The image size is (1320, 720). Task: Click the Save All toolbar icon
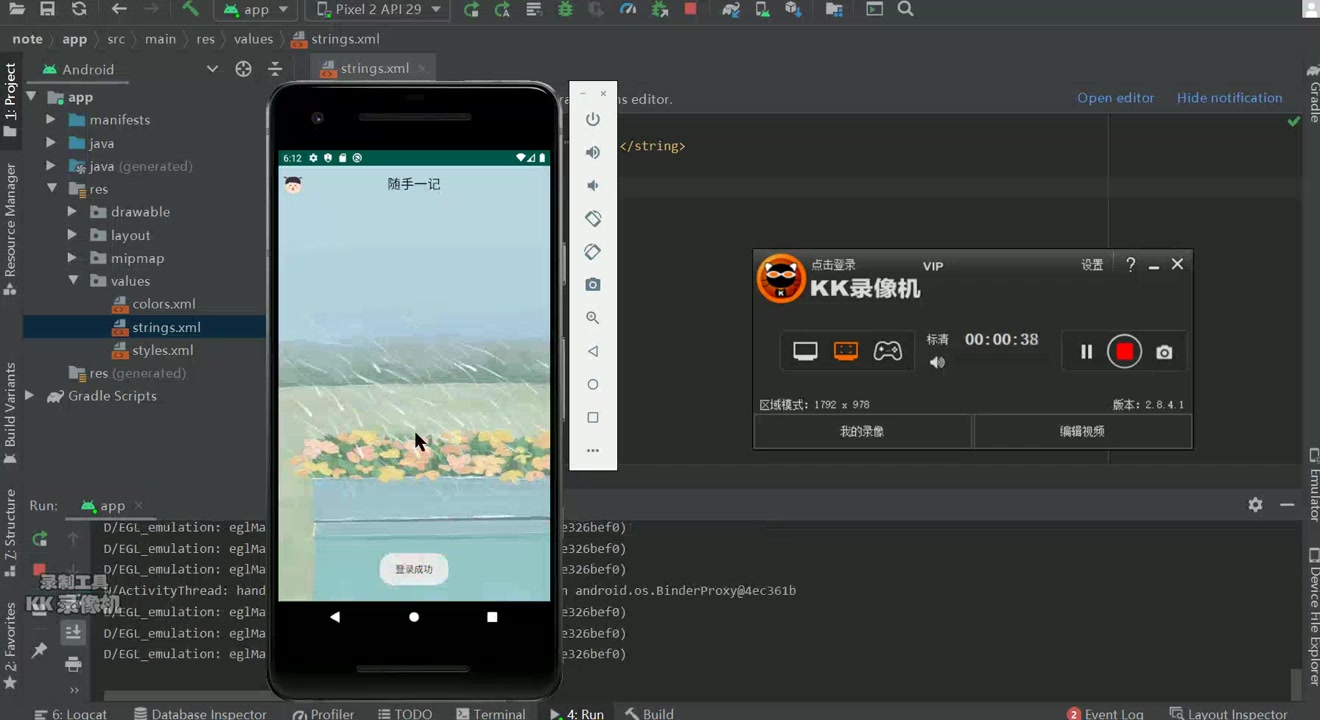point(47,9)
